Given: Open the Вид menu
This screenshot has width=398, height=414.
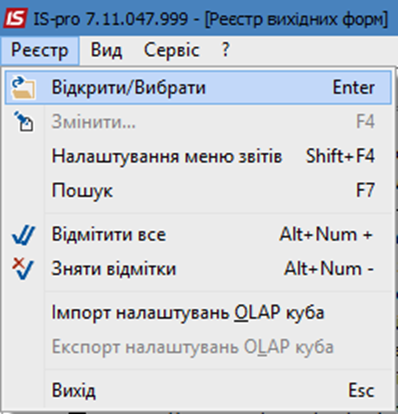Looking at the screenshot, I should click(x=106, y=50).
